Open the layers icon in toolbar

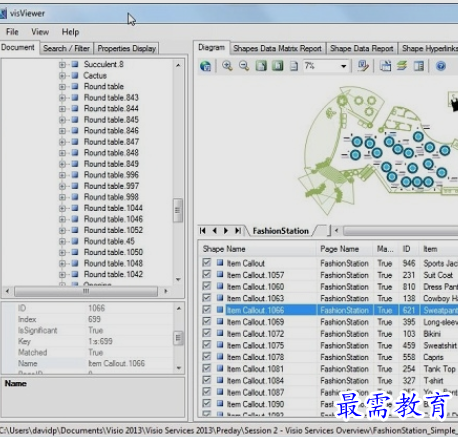(402, 66)
